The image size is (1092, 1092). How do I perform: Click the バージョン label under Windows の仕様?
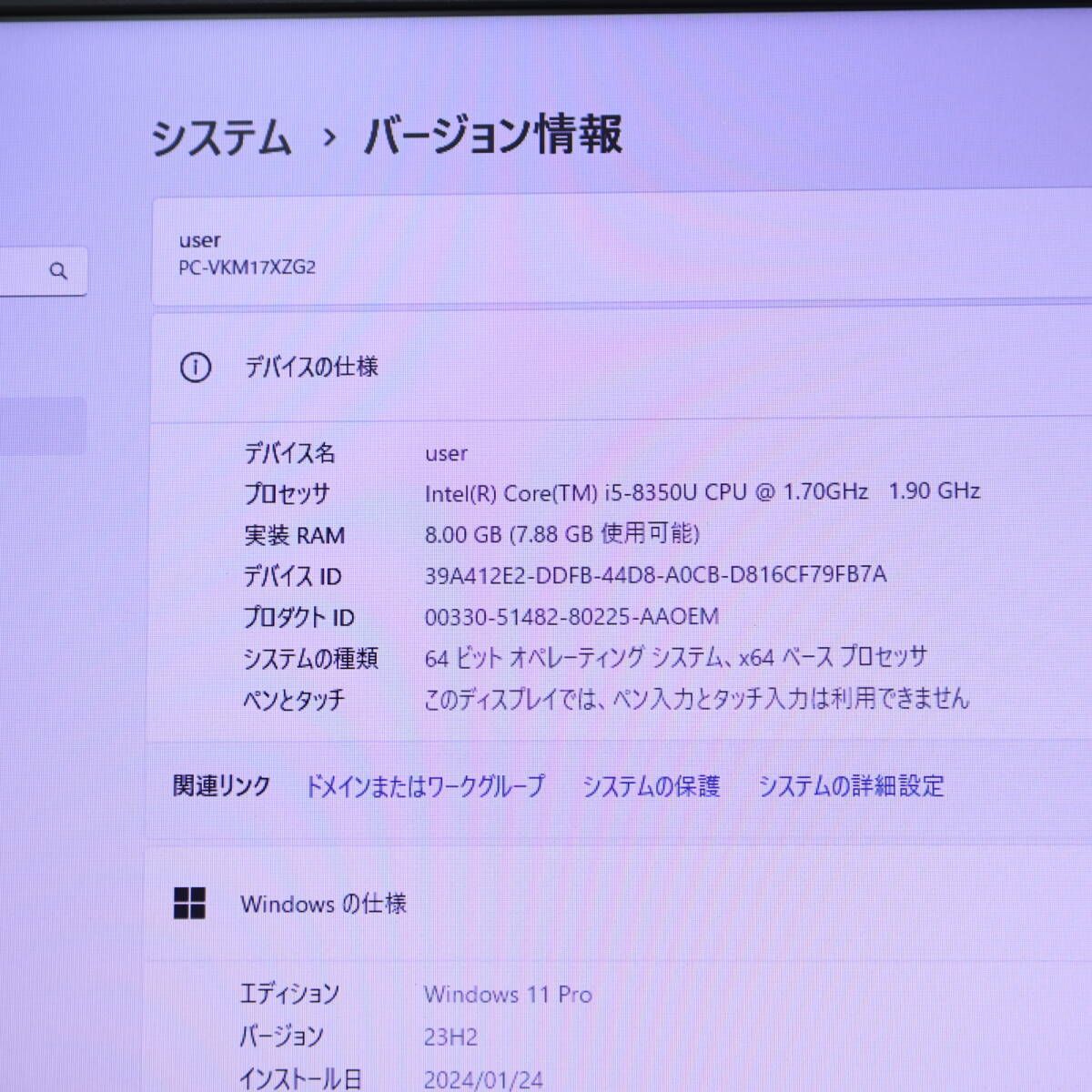pos(281,1036)
